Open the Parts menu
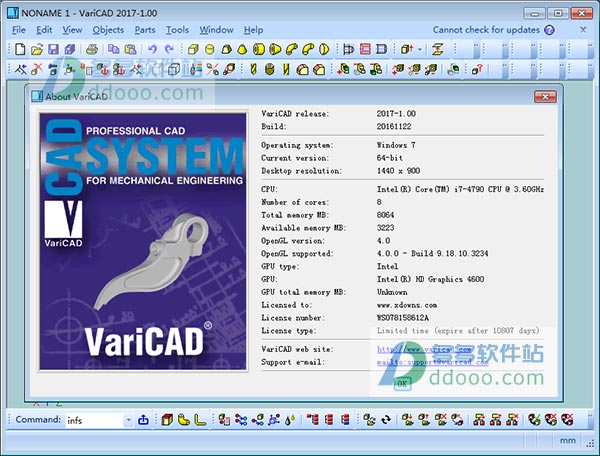The width and height of the screenshot is (600, 456). 145,30
